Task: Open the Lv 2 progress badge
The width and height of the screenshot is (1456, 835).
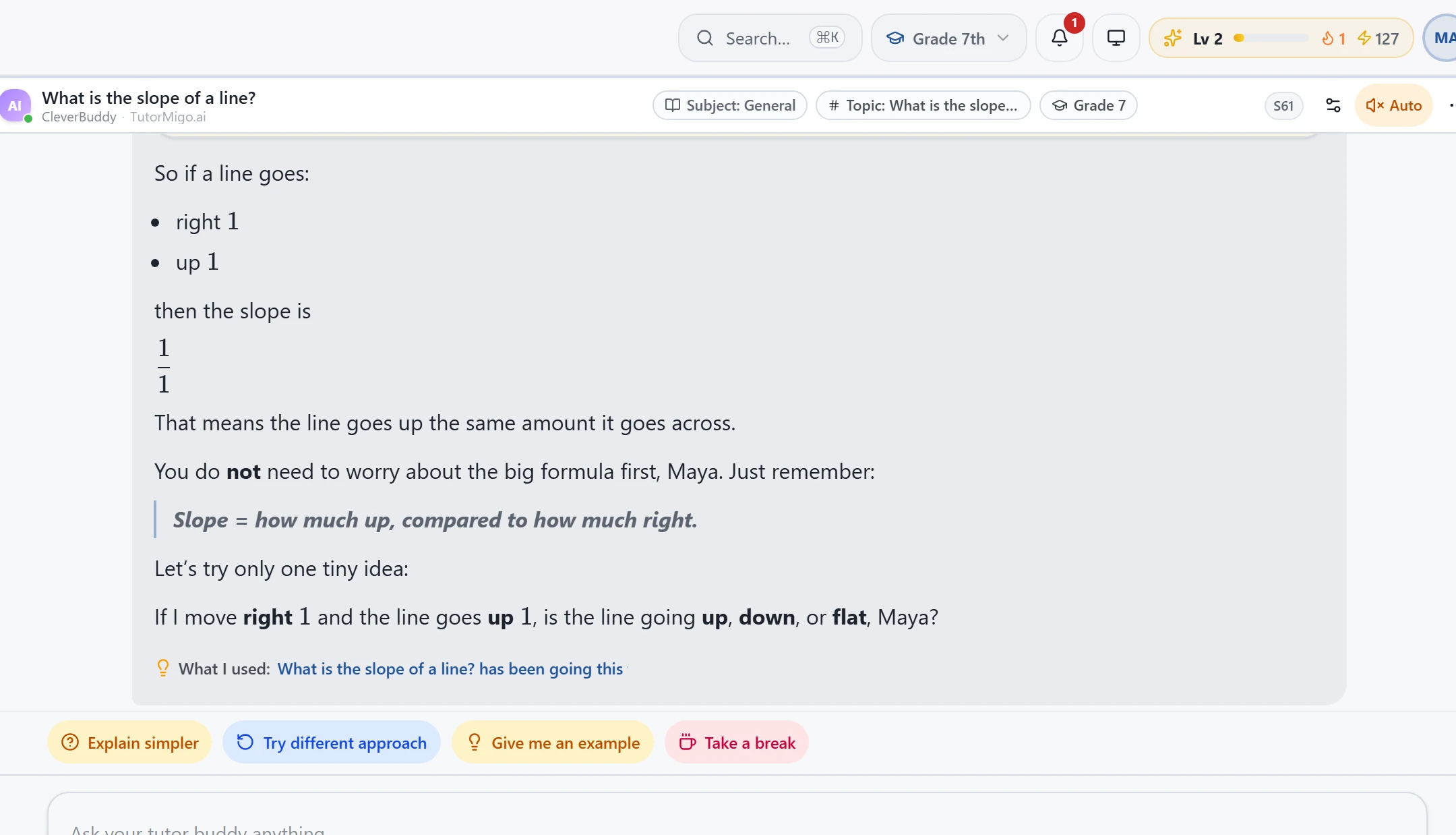Action: click(x=1281, y=38)
